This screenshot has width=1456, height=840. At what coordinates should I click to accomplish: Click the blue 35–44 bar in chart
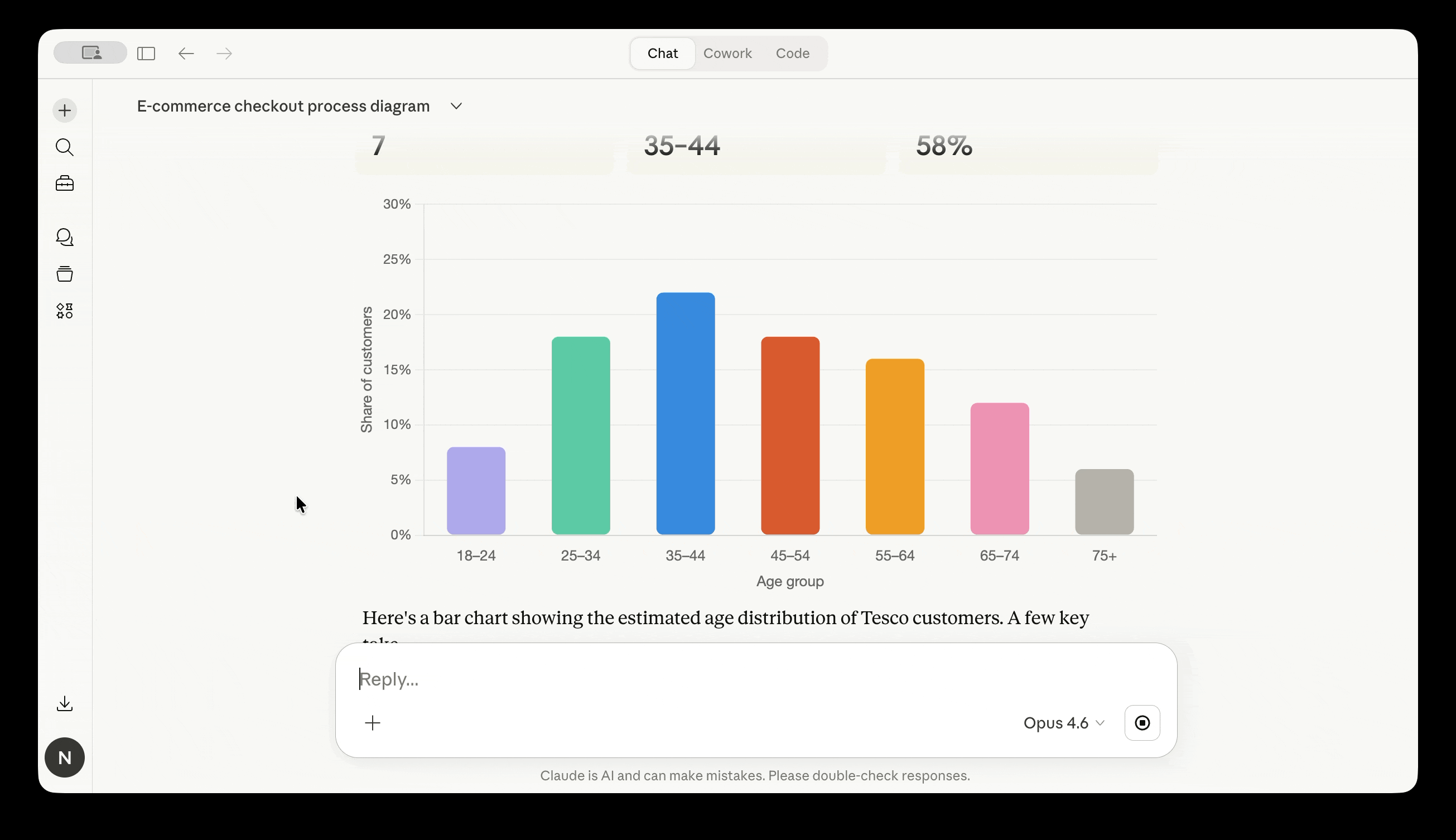coord(685,414)
